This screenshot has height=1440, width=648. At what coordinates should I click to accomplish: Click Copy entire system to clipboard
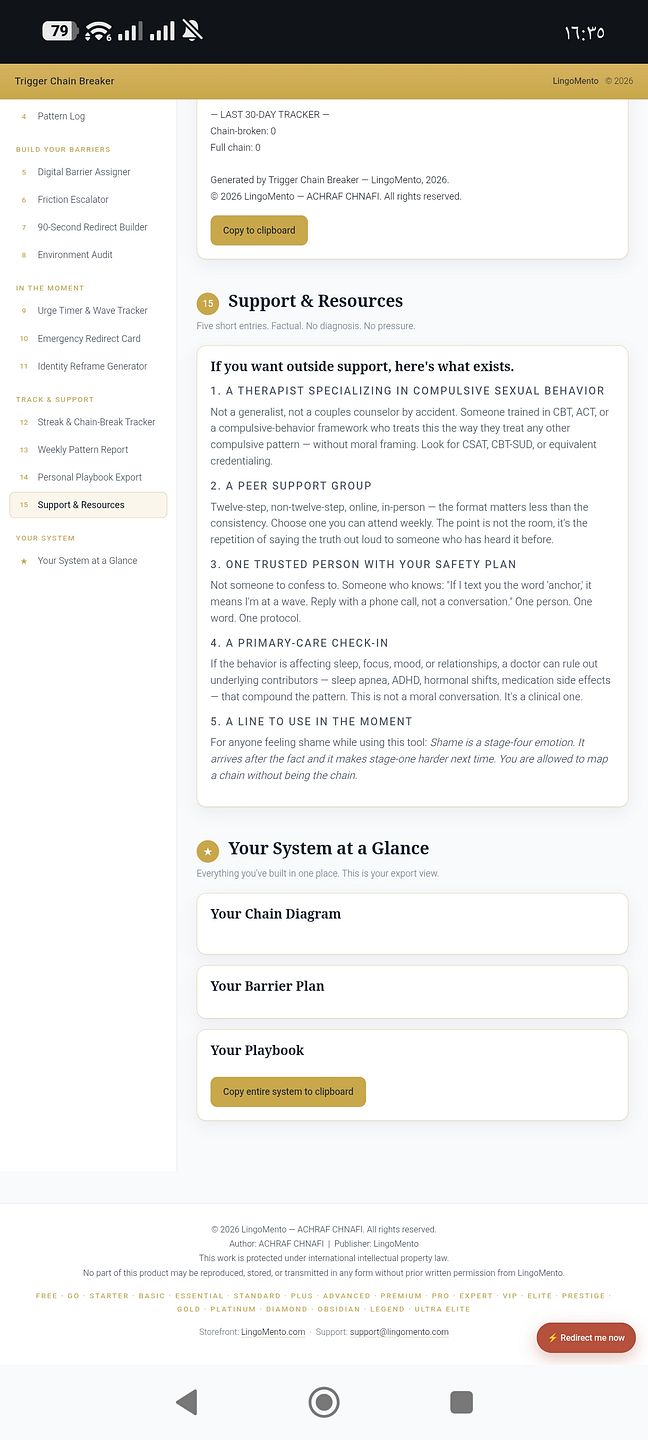288,1092
